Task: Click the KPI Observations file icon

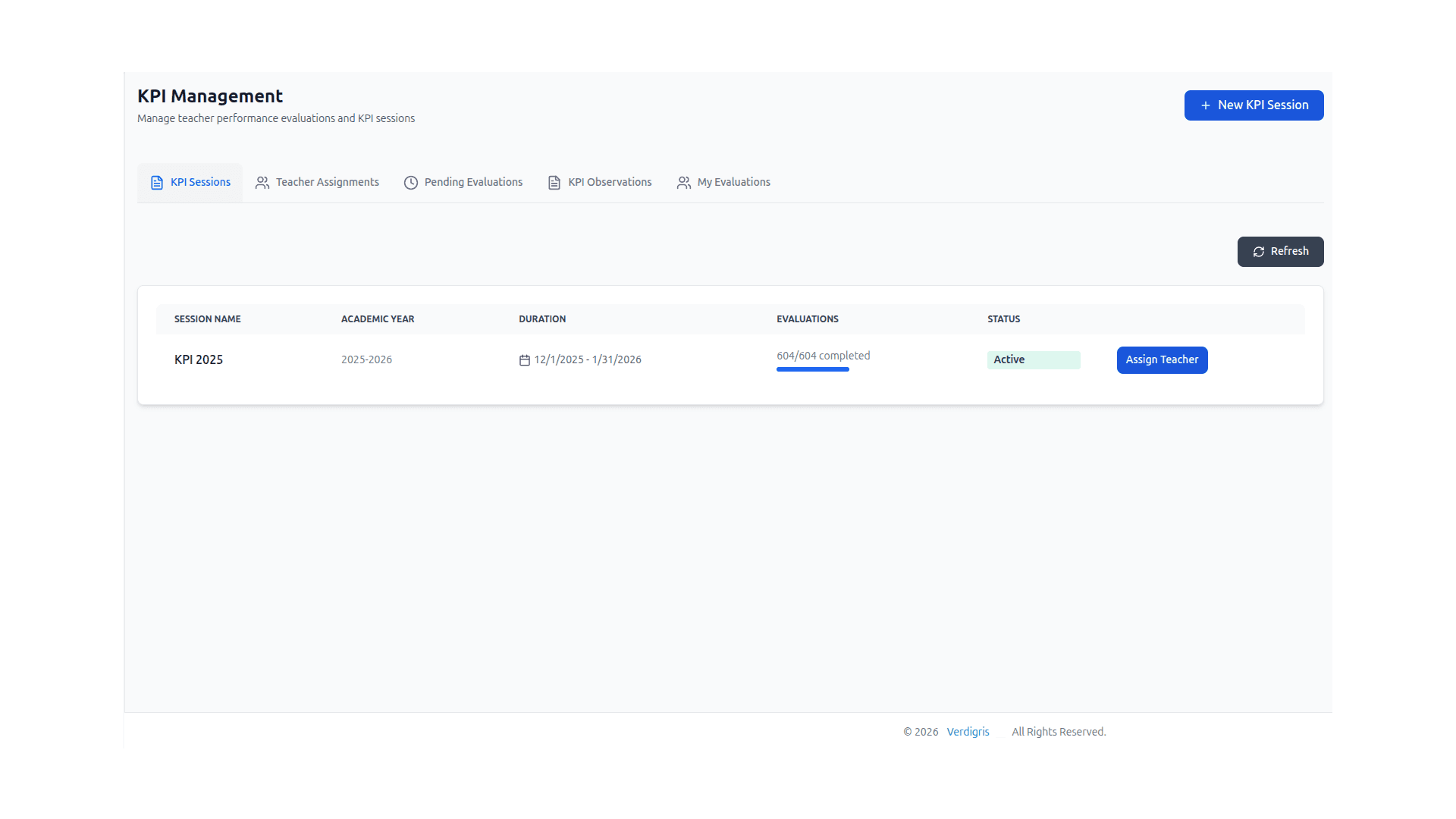Action: (554, 183)
